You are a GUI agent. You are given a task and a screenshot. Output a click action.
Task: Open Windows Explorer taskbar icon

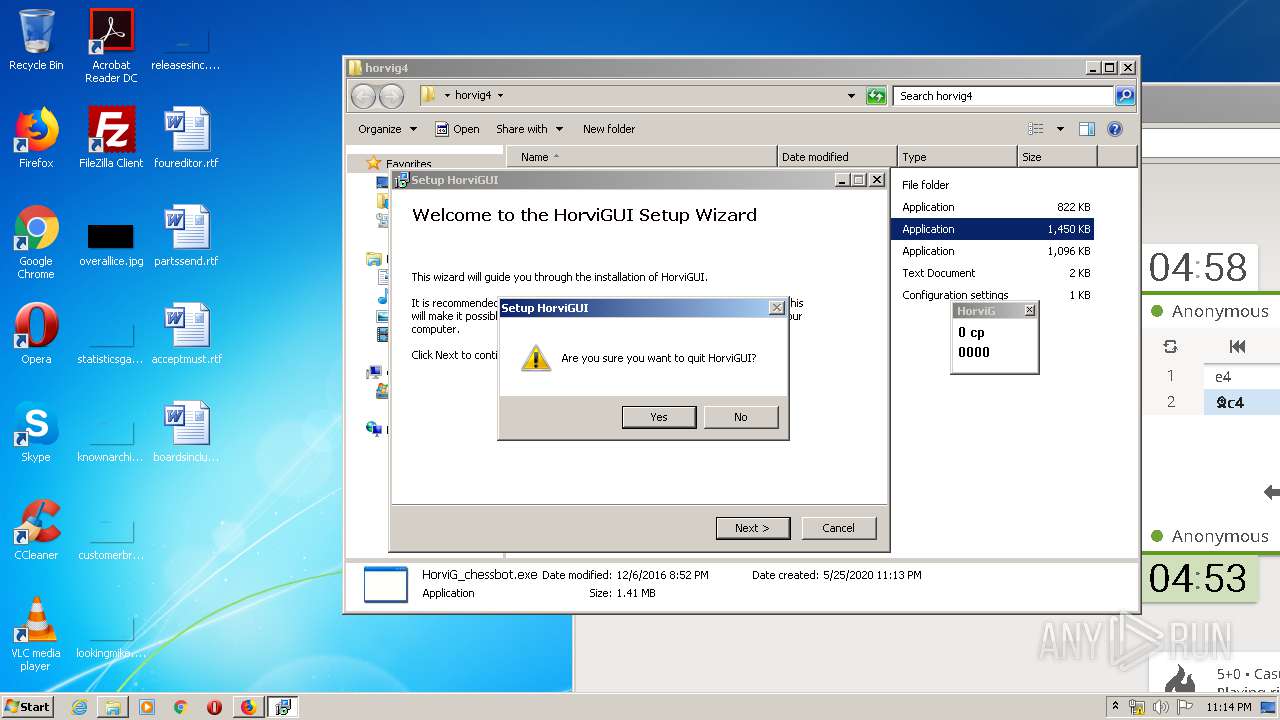point(113,707)
